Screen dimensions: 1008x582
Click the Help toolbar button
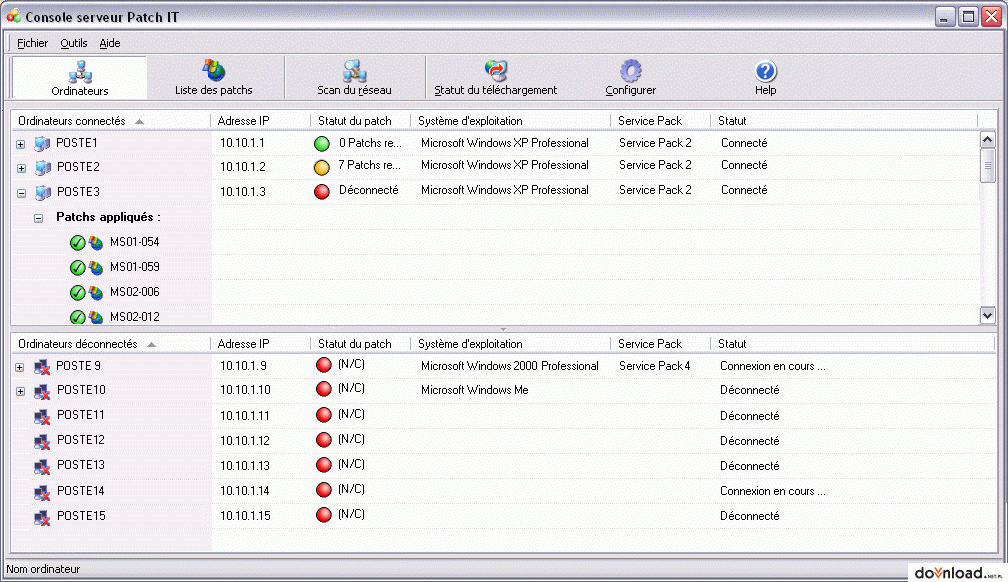pyautogui.click(x=766, y=78)
